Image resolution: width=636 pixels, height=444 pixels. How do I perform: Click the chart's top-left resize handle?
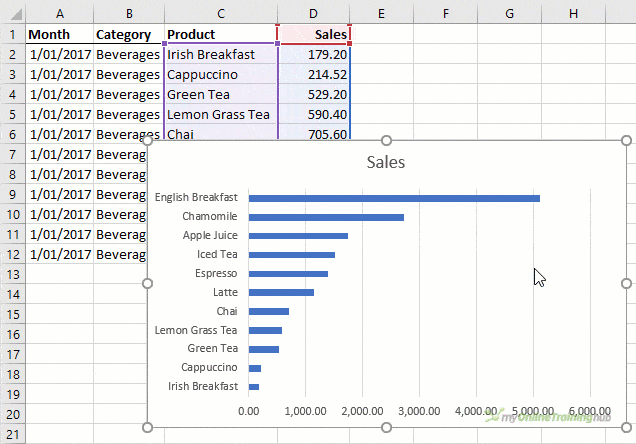coord(148,140)
